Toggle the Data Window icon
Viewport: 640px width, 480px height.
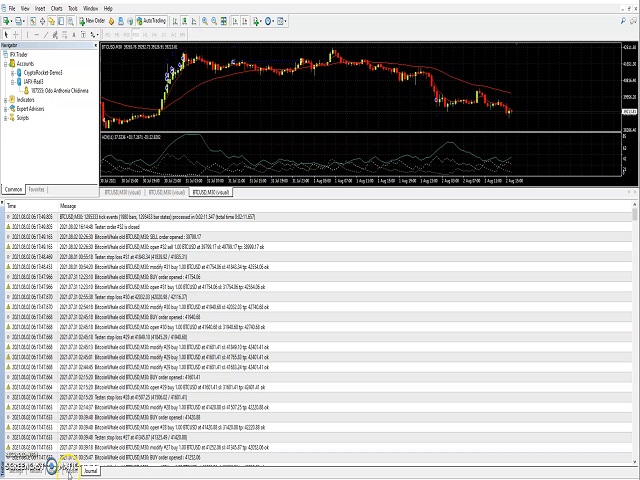[42, 21]
